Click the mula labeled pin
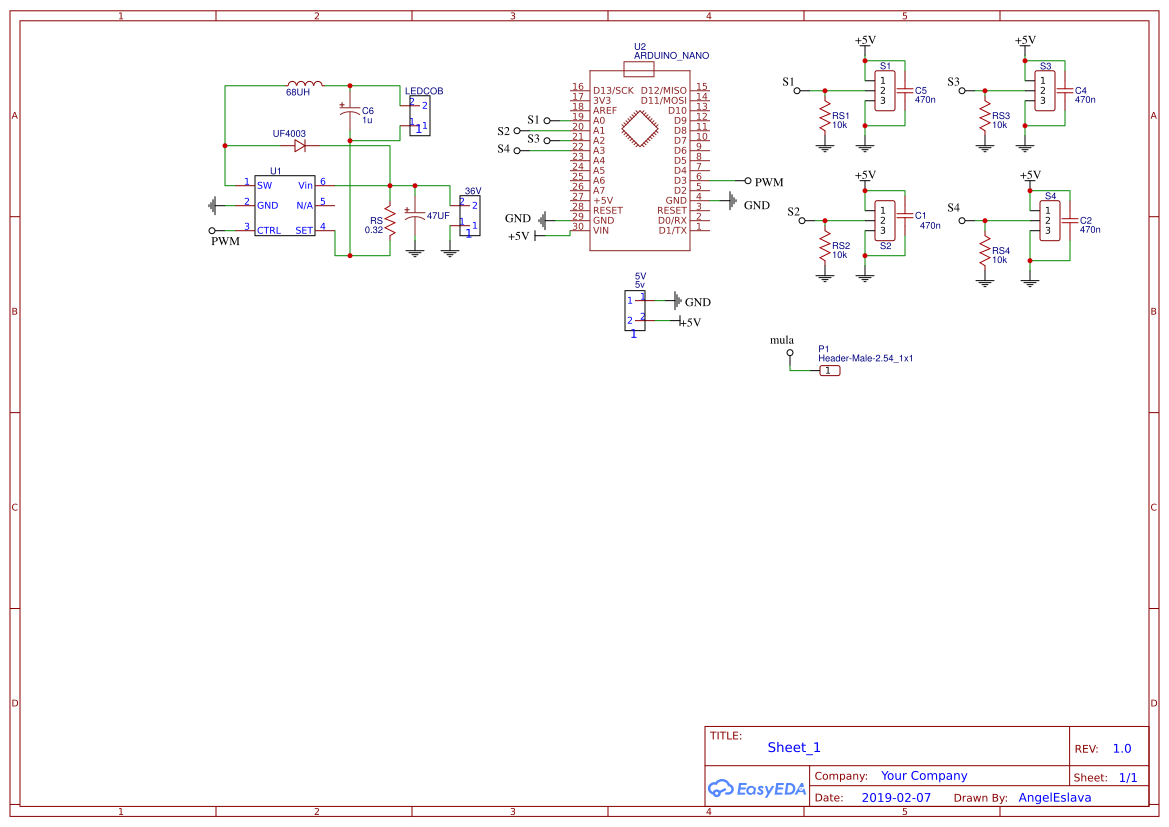 coord(790,352)
